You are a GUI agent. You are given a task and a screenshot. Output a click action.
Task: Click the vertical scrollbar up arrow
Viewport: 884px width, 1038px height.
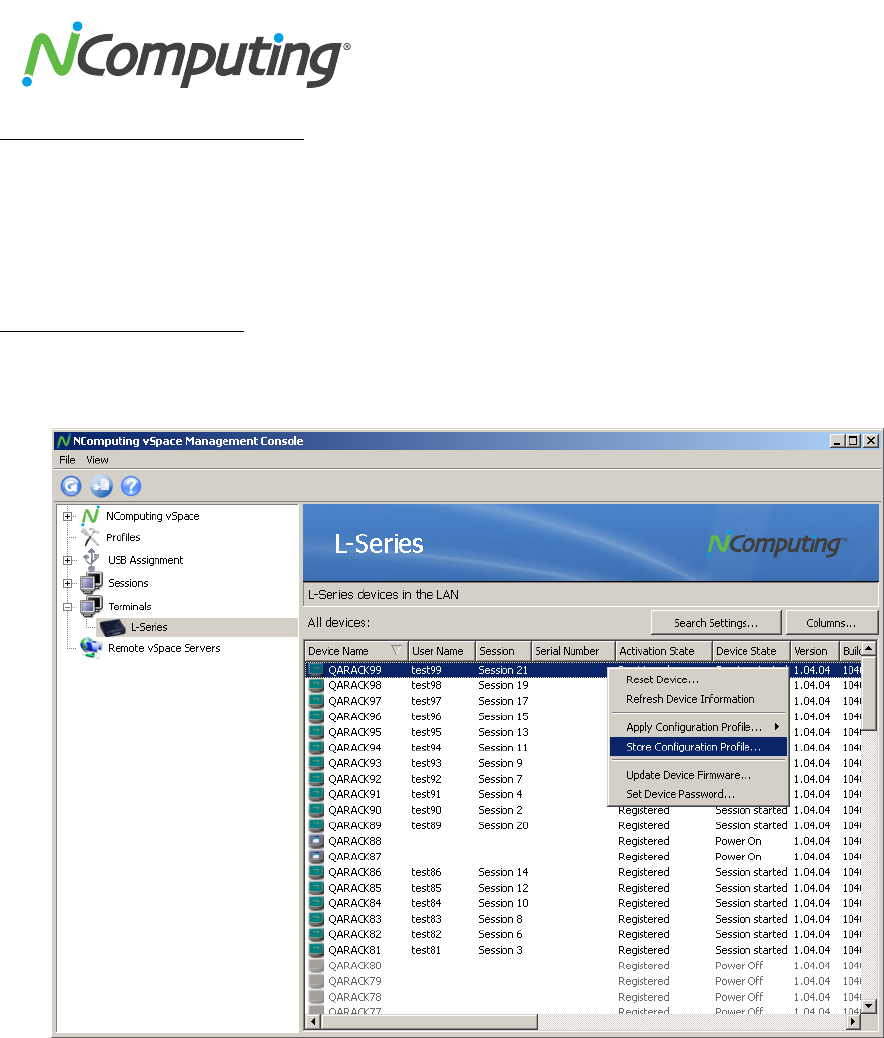point(869,649)
